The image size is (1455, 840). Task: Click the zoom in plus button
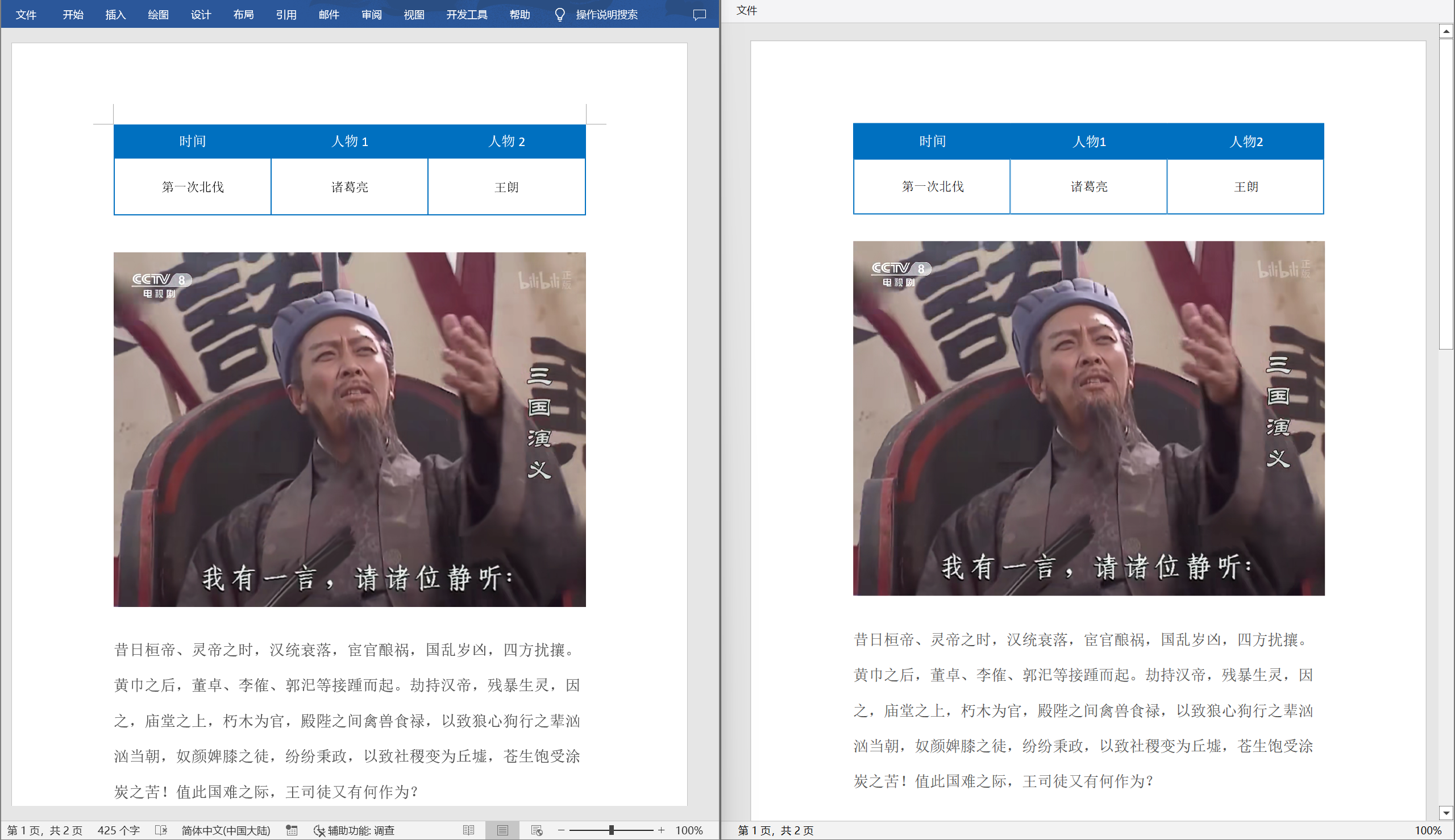coord(661,830)
